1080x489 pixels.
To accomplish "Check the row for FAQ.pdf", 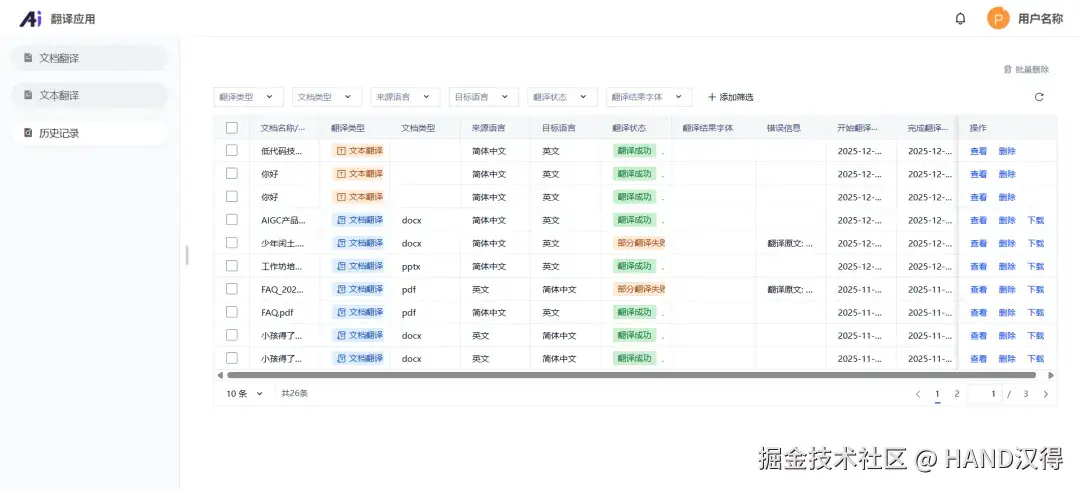I will point(232,312).
